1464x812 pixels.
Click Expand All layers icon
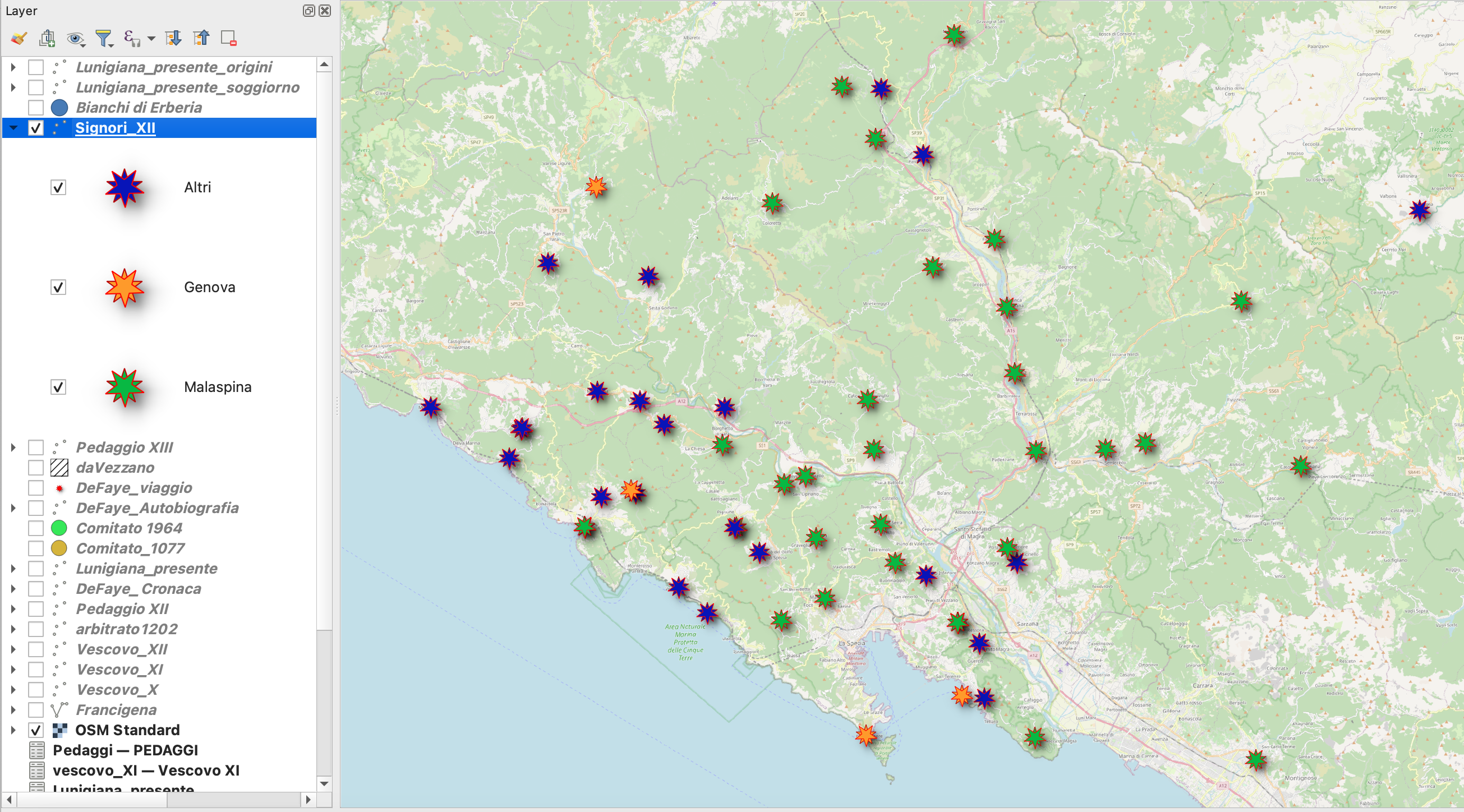[x=173, y=38]
